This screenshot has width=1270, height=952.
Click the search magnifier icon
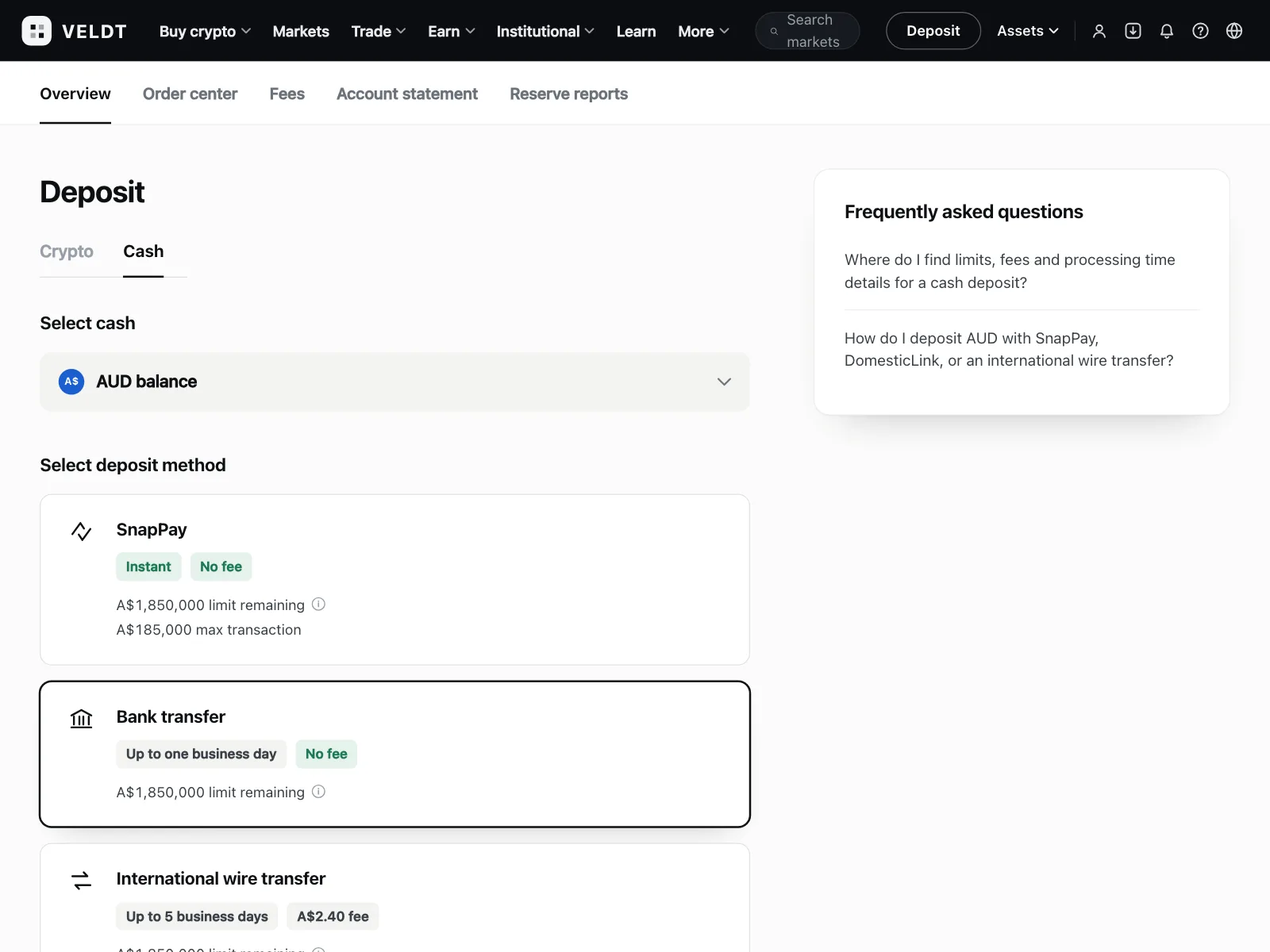point(774,31)
